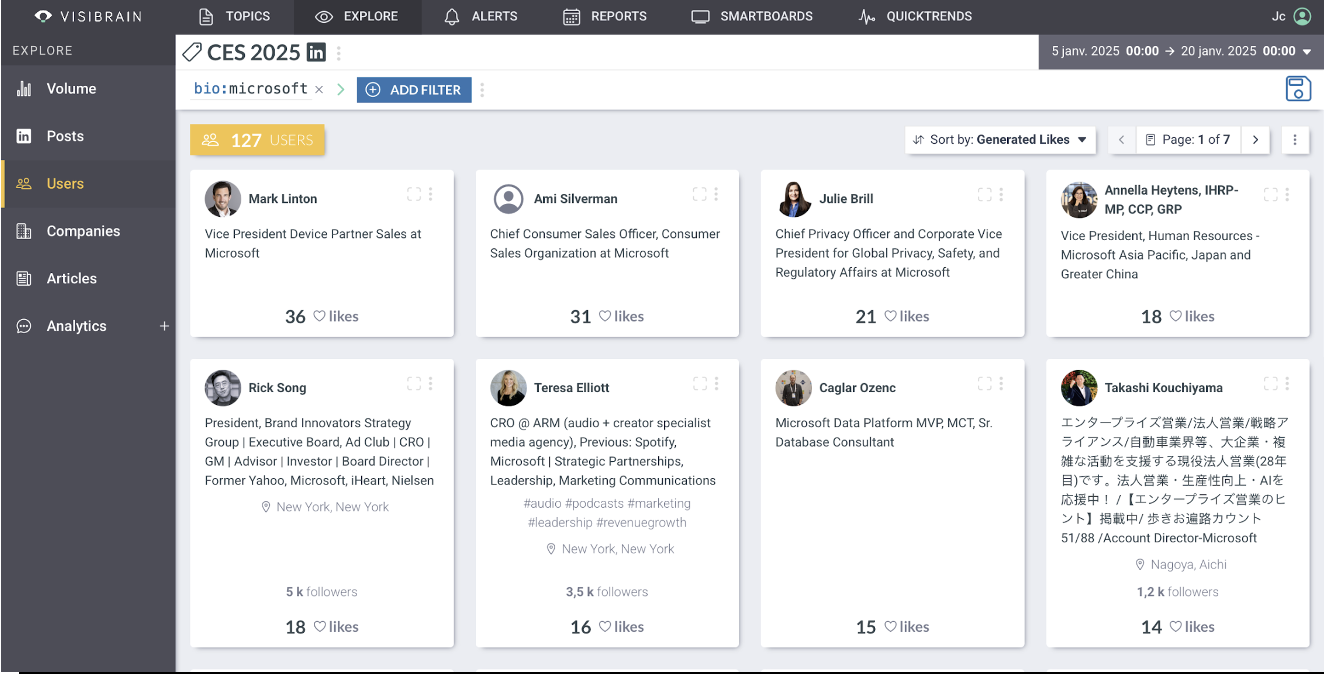
Task: Select Companies in the Explore sidebar
Action: (x=83, y=231)
